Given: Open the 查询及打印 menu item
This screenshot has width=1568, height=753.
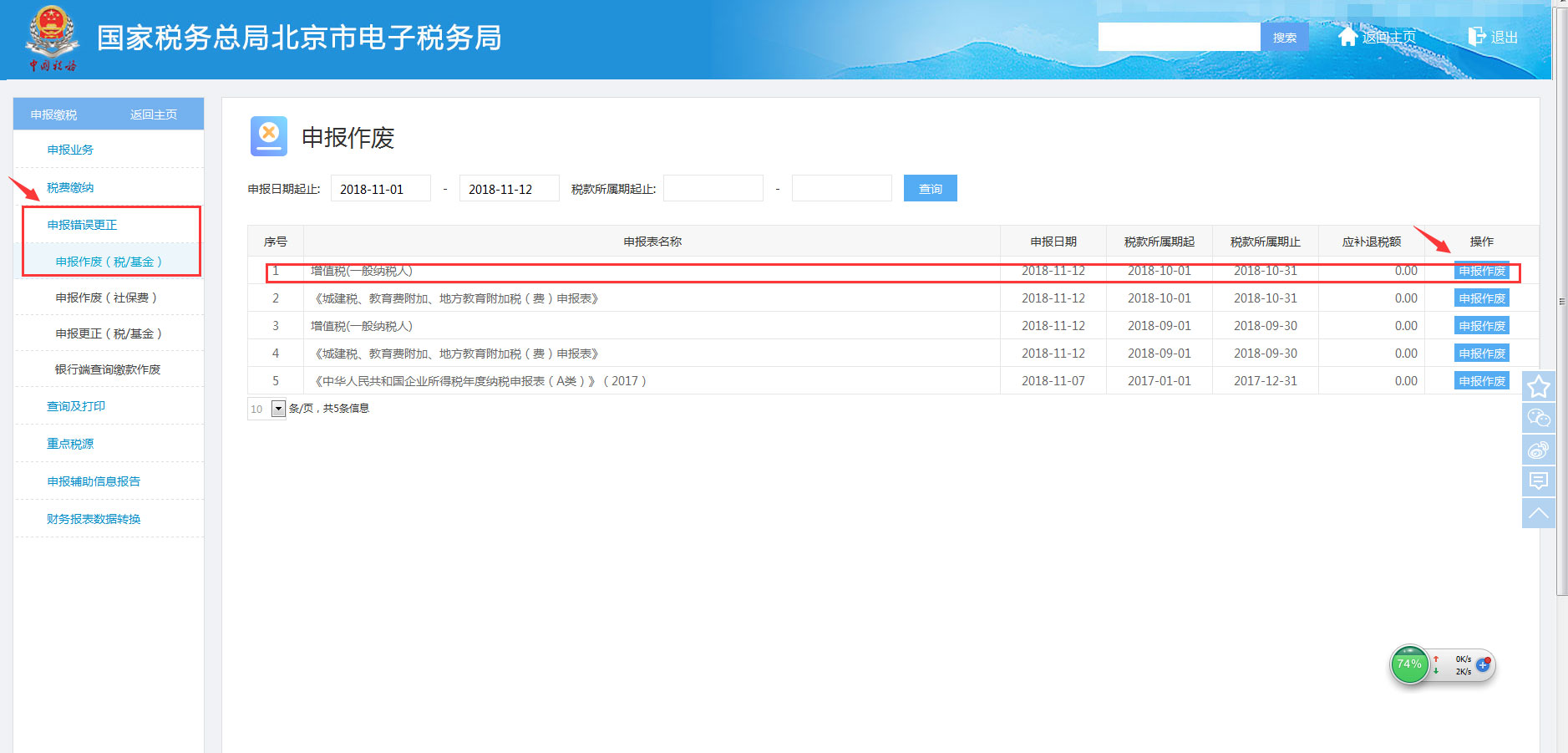Looking at the screenshot, I should coord(76,406).
